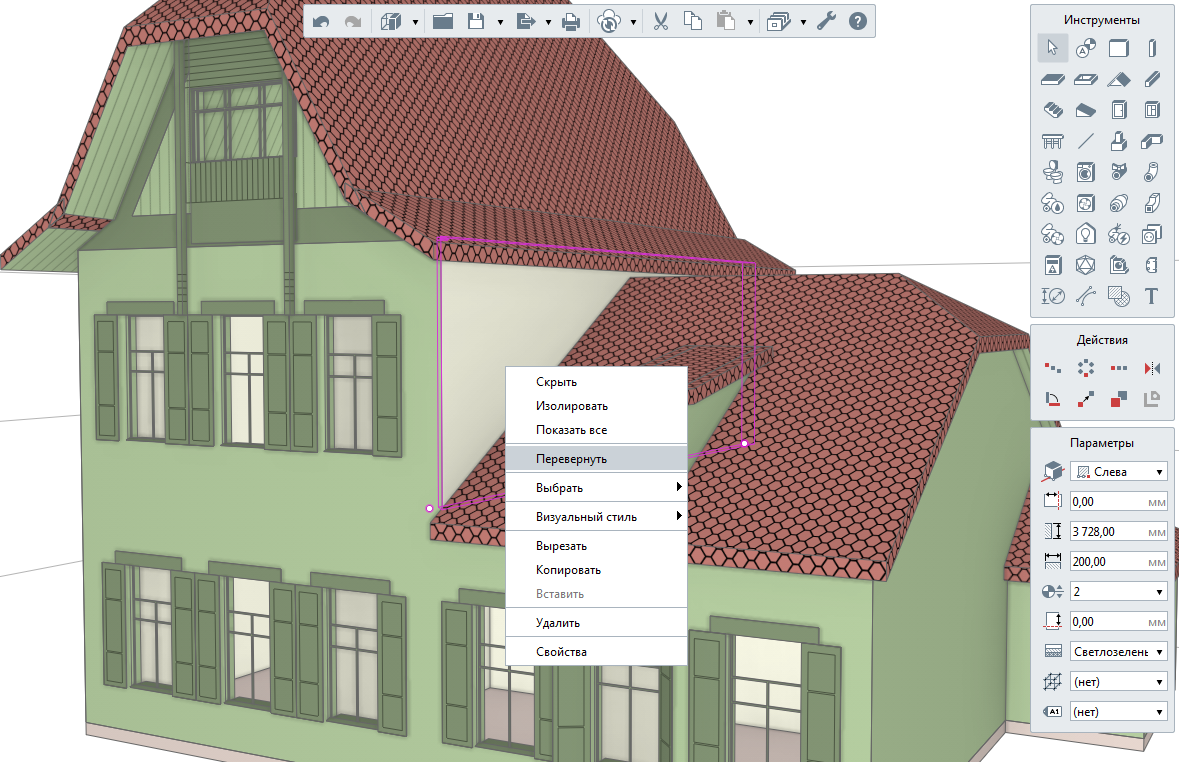This screenshot has height=762, width=1179.
Task: Expand the Paste options dropdown arrow
Action: pos(750,23)
